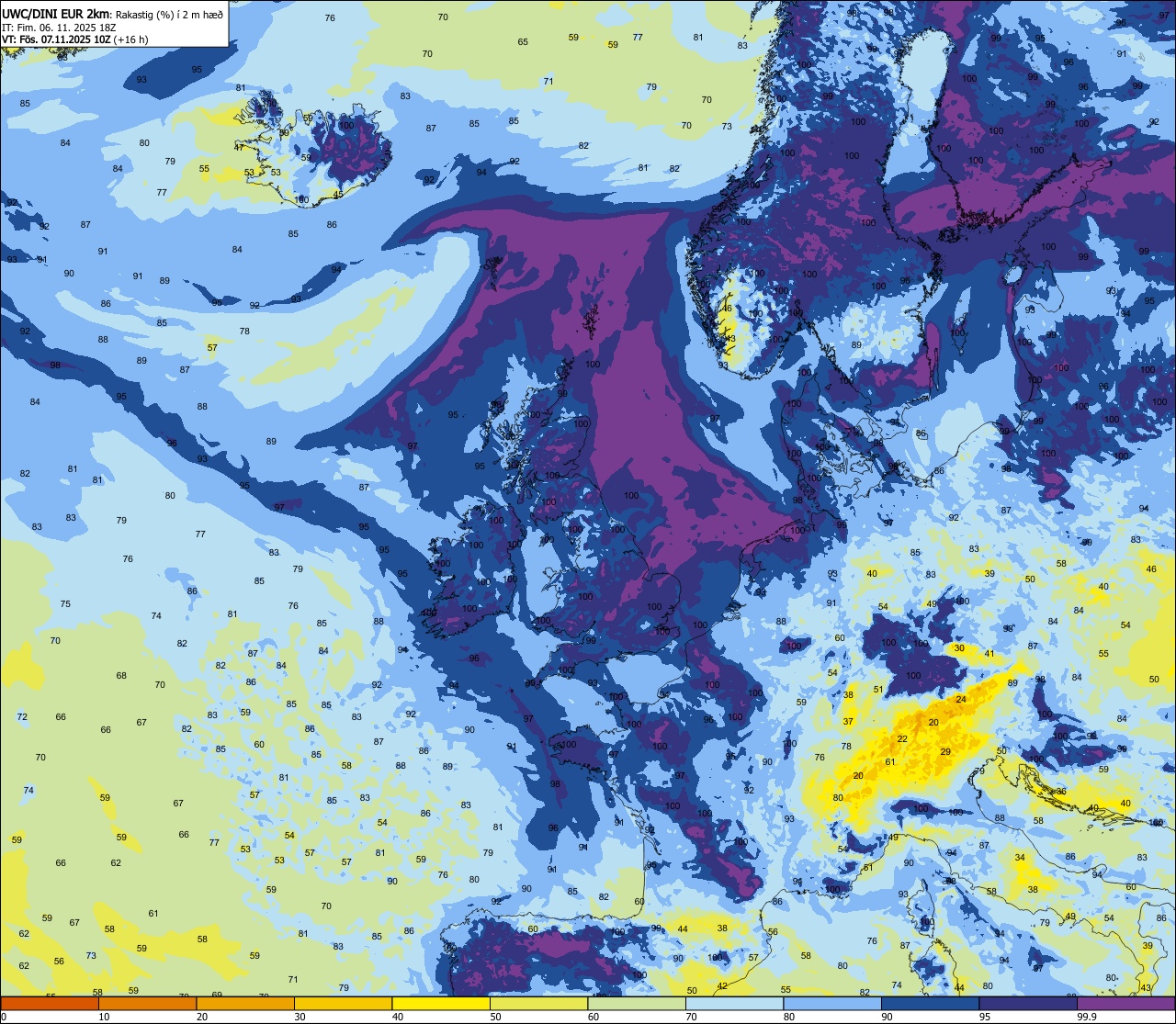The width and height of the screenshot is (1176, 1024).
Task: Click the legend swatch between 20 and 30
Action: 245,1004
